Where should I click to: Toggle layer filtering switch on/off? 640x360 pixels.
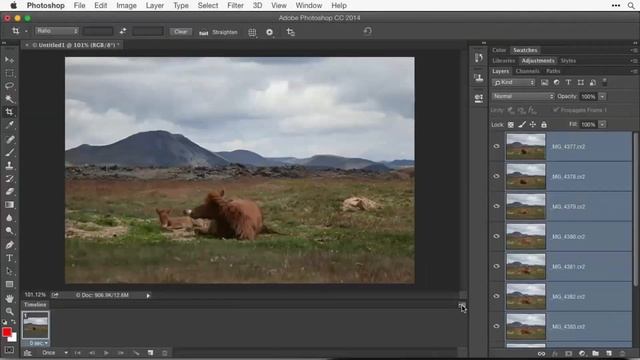[605, 82]
